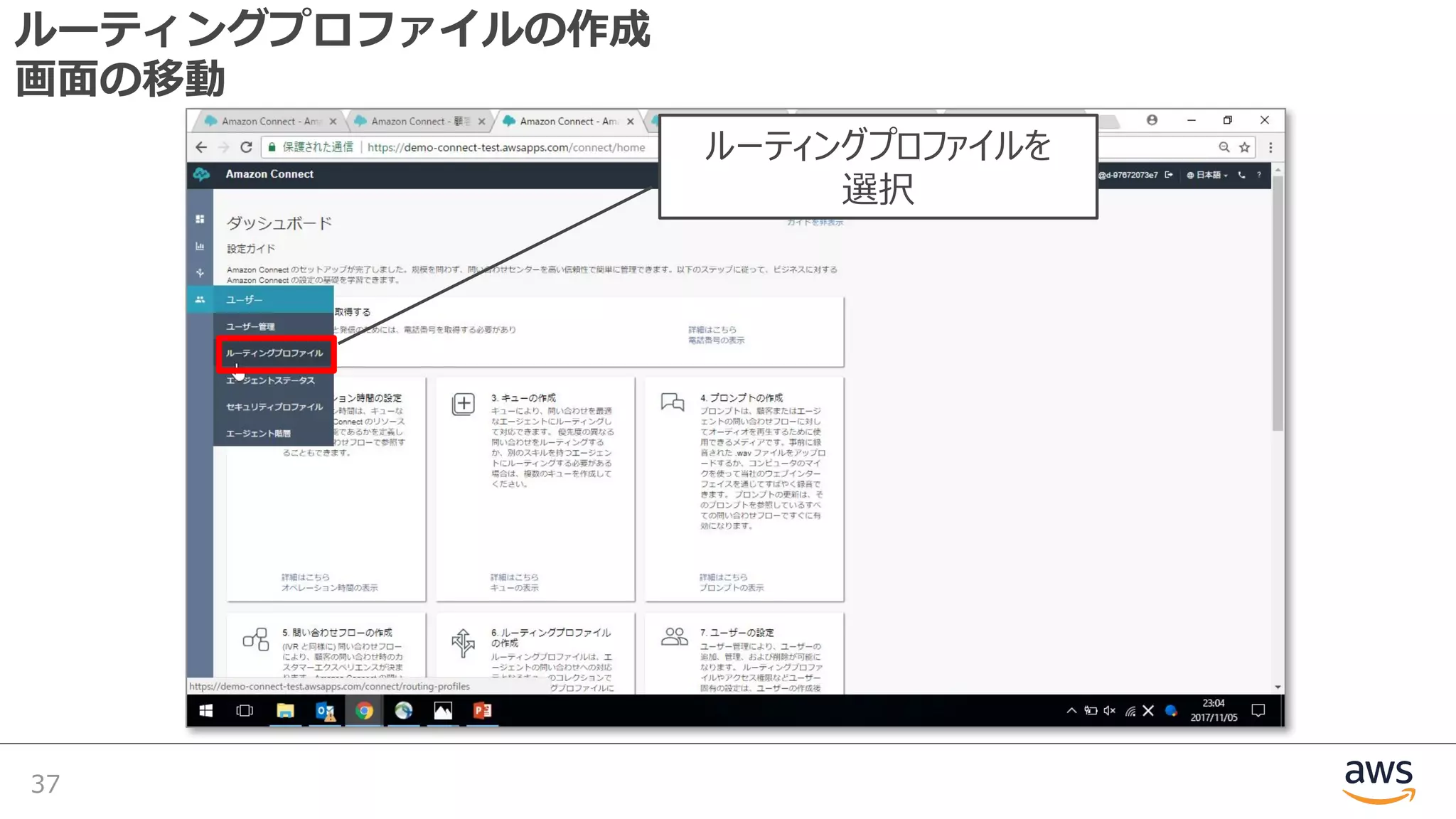Open the softphone phone icon

click(x=1241, y=175)
